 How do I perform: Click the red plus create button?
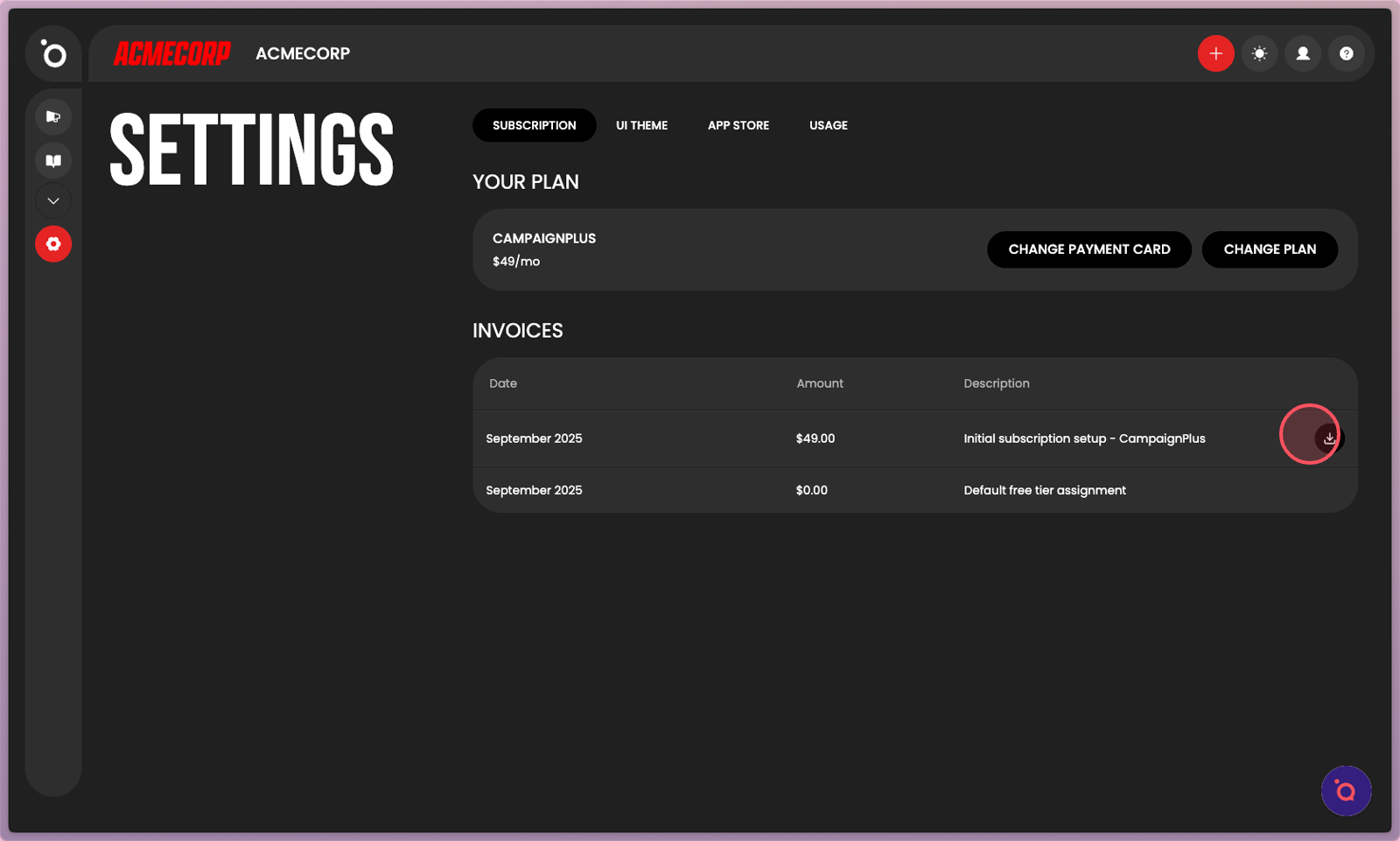1215,54
